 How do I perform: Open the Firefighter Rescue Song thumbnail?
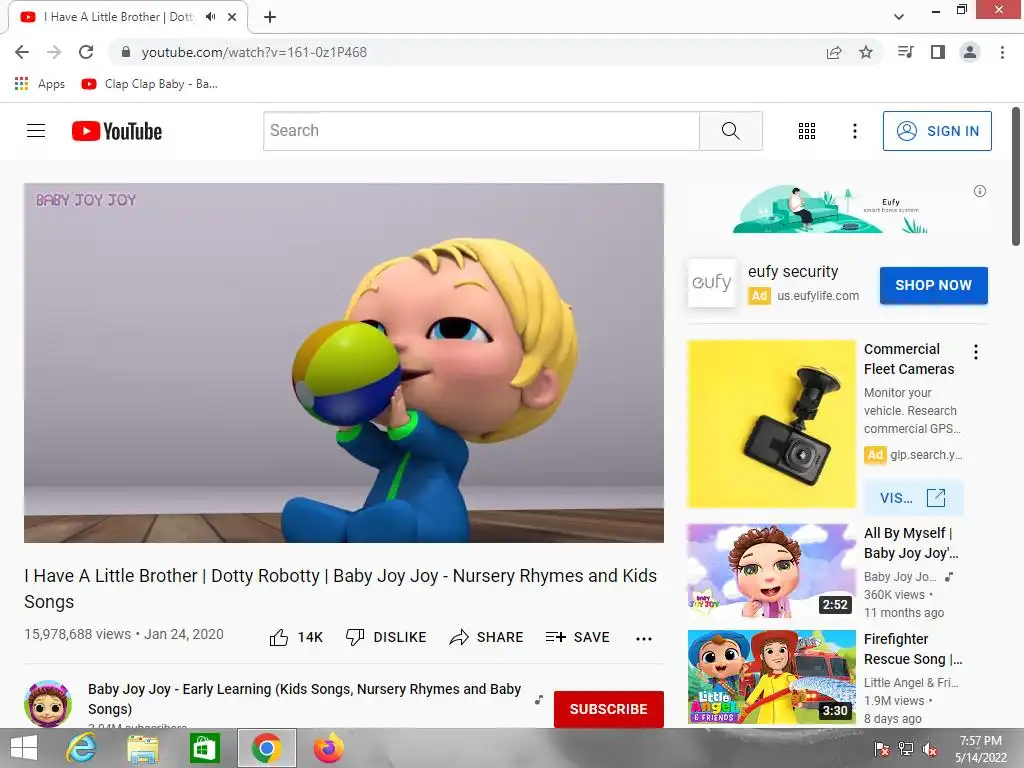tap(771, 677)
